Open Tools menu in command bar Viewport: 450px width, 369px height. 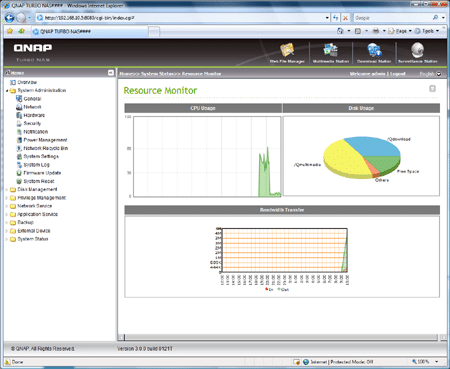[427, 31]
